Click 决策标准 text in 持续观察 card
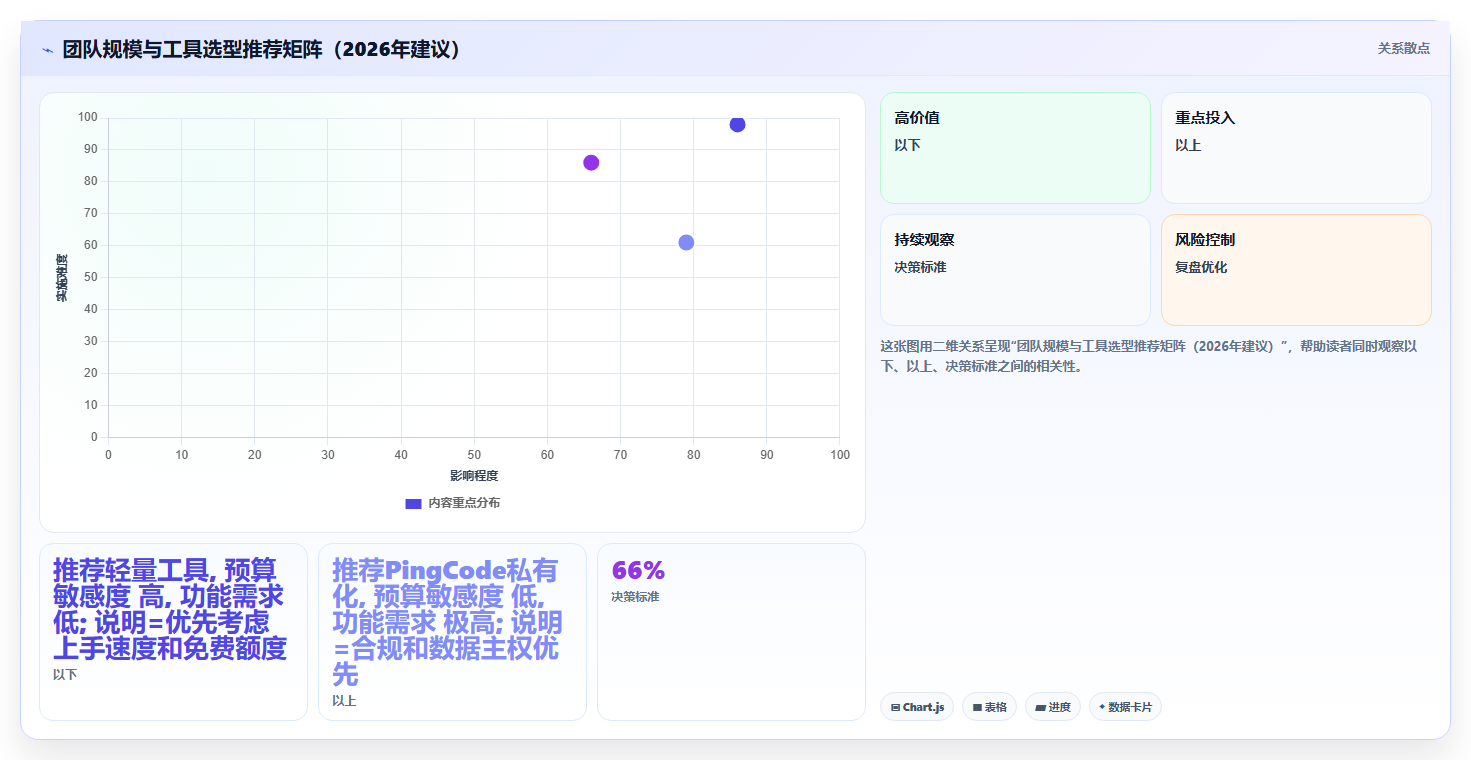Screen dimensions: 1471x760 coord(920,268)
